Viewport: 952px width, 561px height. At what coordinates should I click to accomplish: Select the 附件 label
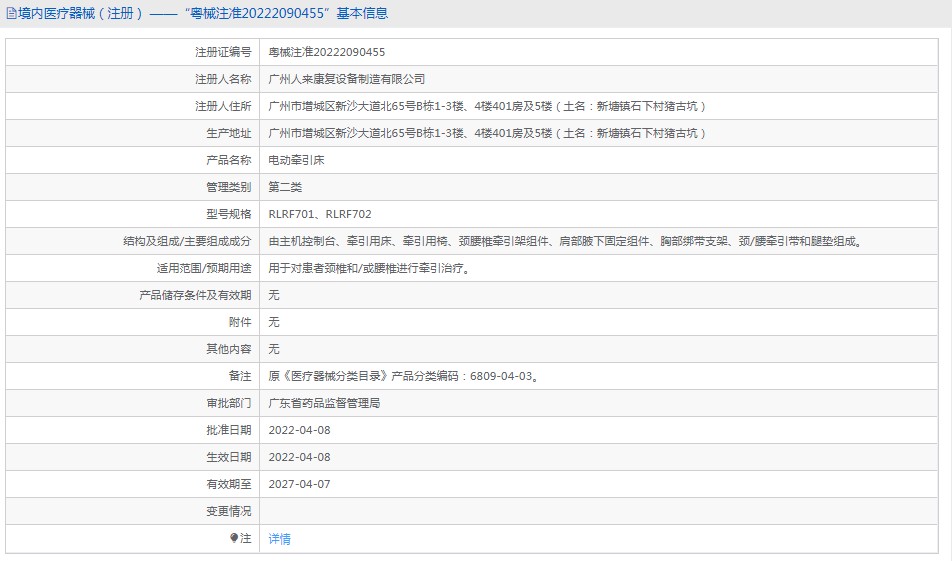tap(240, 322)
